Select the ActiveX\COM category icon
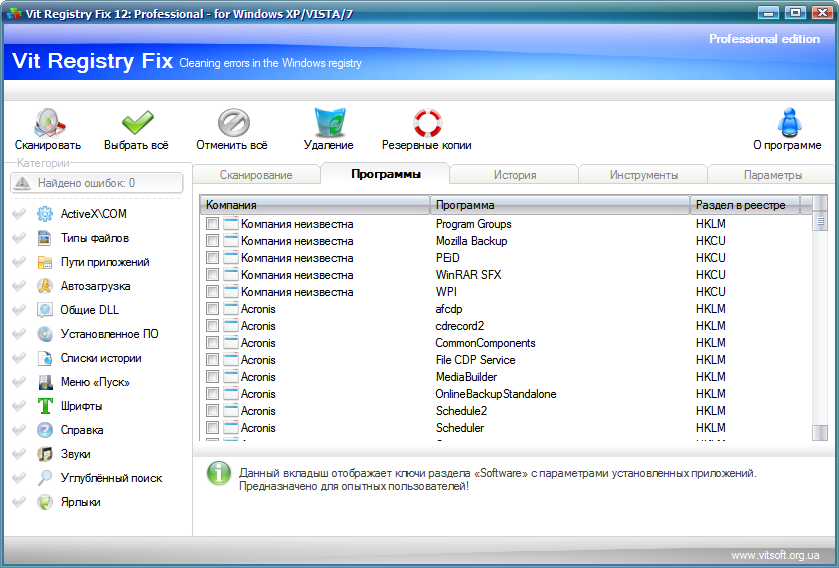The width and height of the screenshot is (839, 568). pyautogui.click(x=45, y=214)
